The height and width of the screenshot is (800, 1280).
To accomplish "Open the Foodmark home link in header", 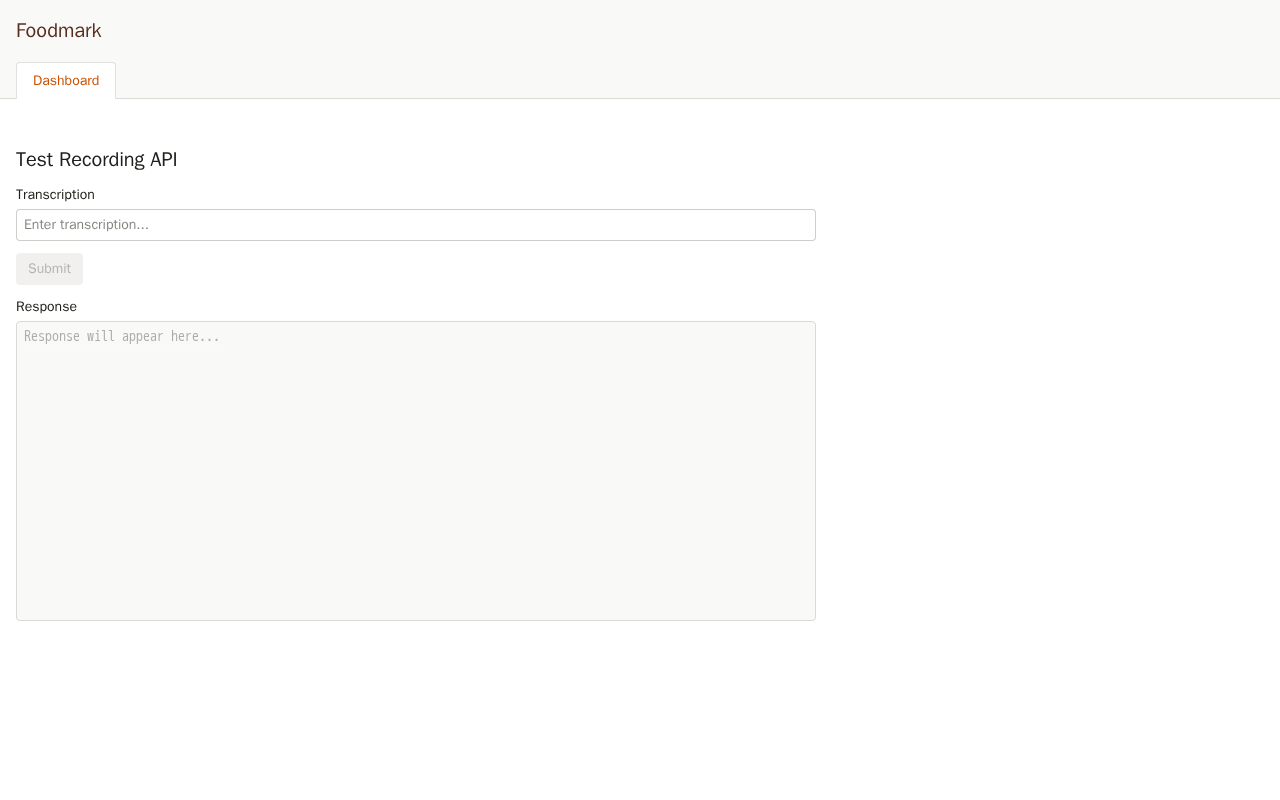I will click(59, 31).
